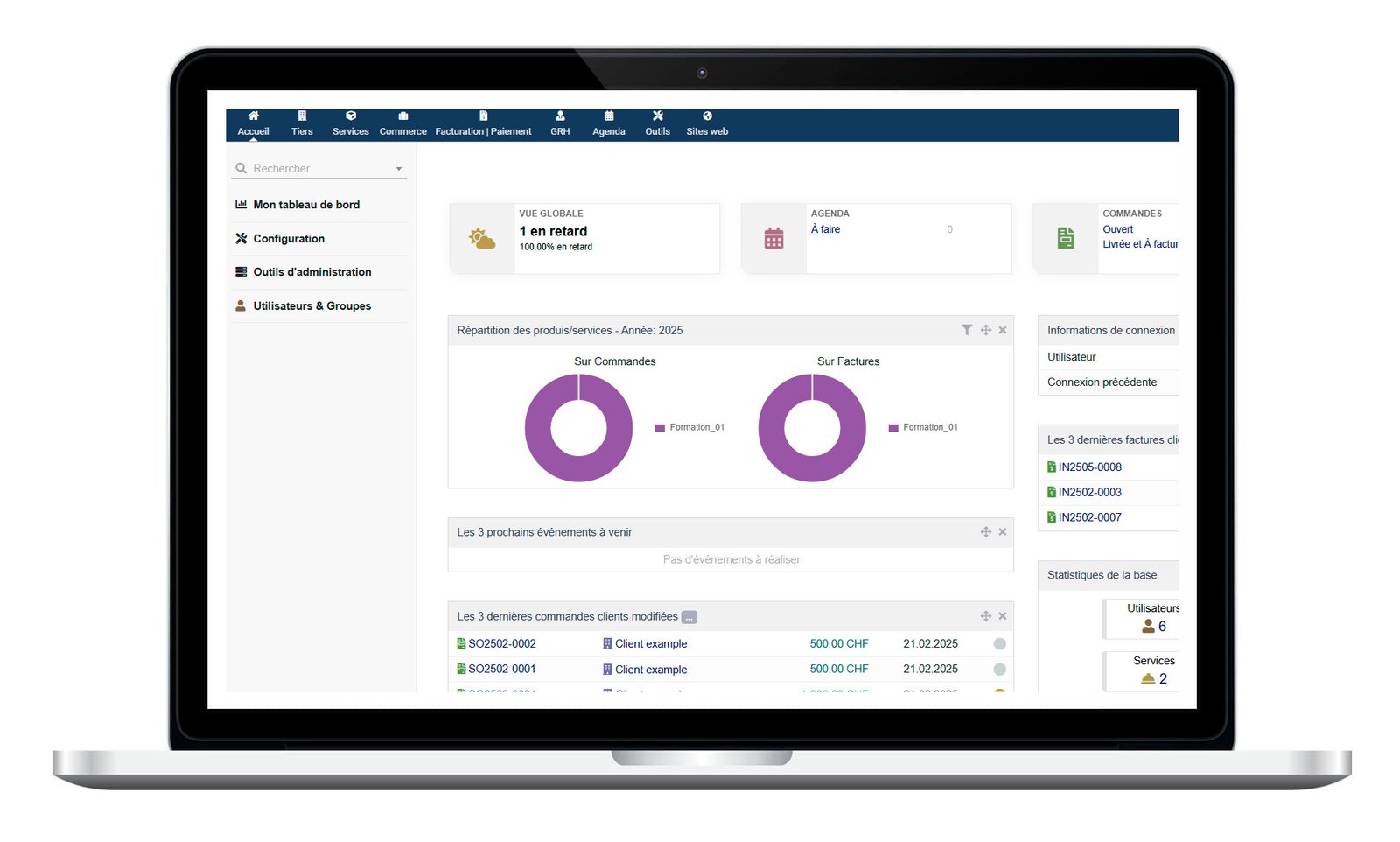Click the green invoice icon beside IN2502-0007
The image size is (1400, 842).
[1051, 517]
